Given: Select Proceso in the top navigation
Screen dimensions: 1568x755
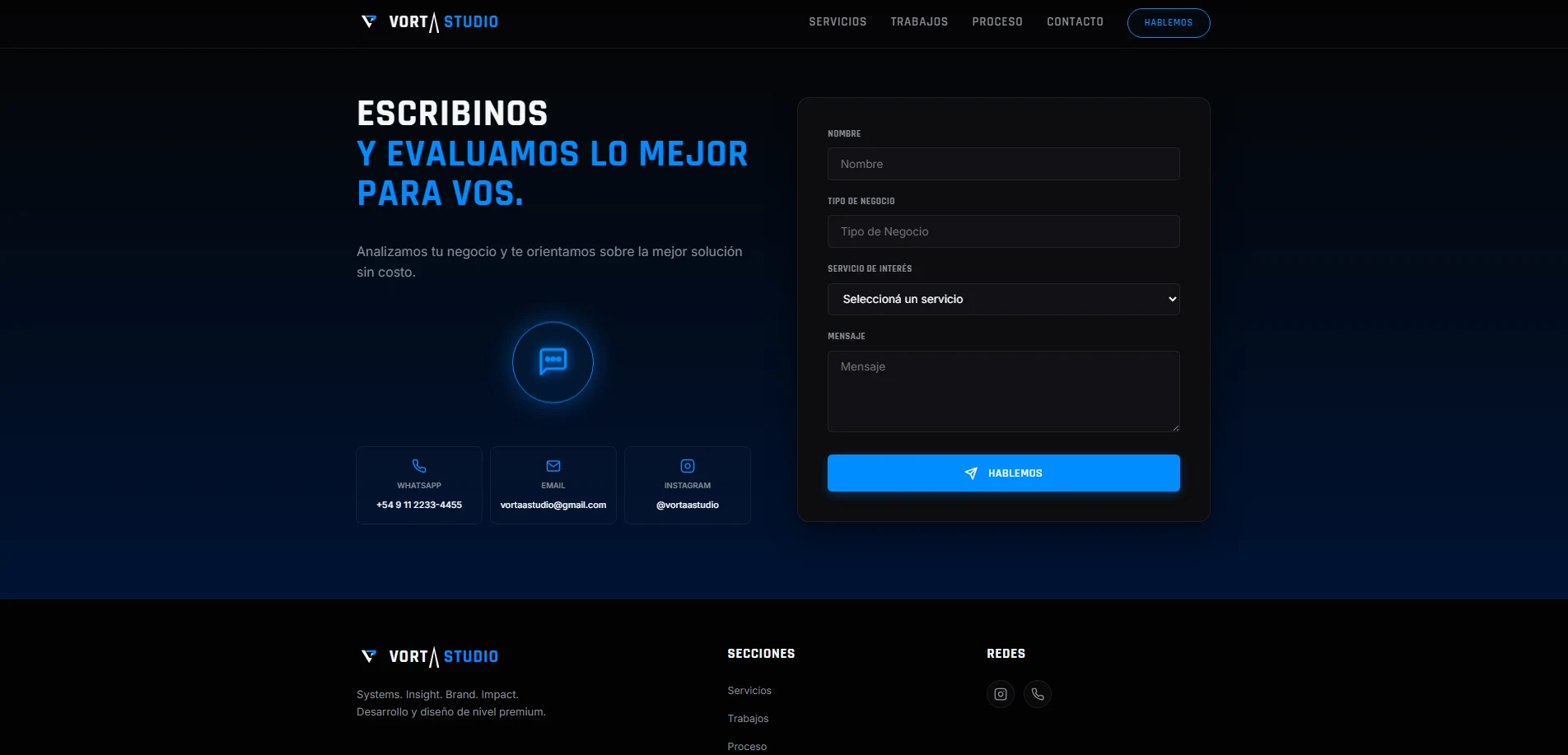Looking at the screenshot, I should pyautogui.click(x=997, y=22).
